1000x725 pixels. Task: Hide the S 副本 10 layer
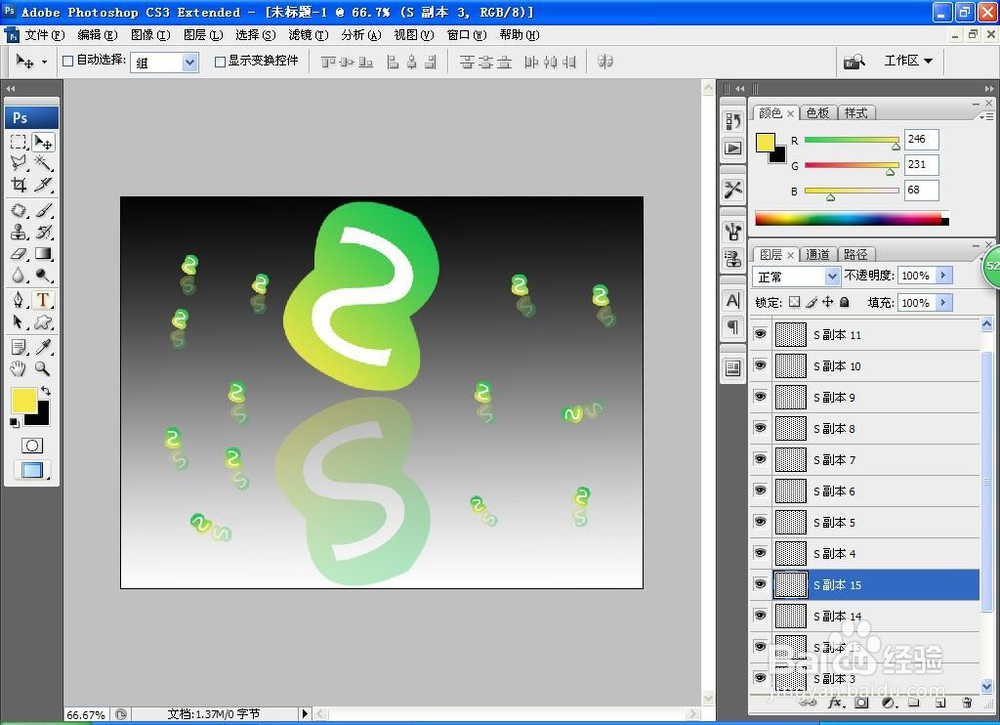760,365
